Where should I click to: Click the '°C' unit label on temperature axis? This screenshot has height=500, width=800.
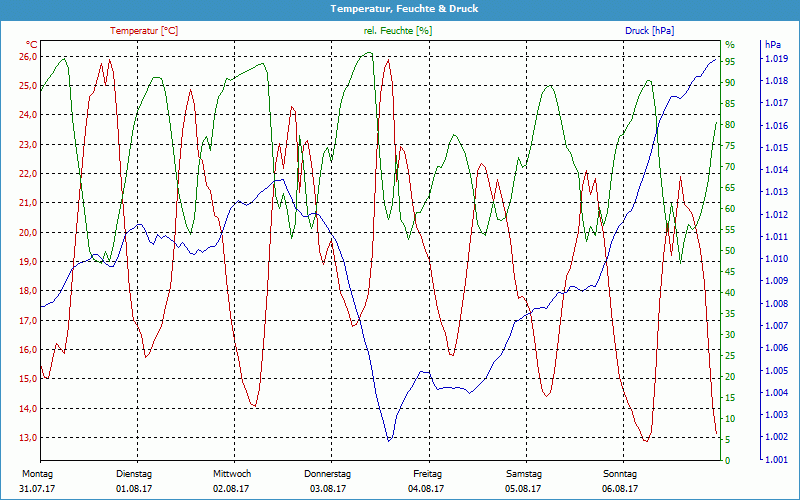[32, 45]
